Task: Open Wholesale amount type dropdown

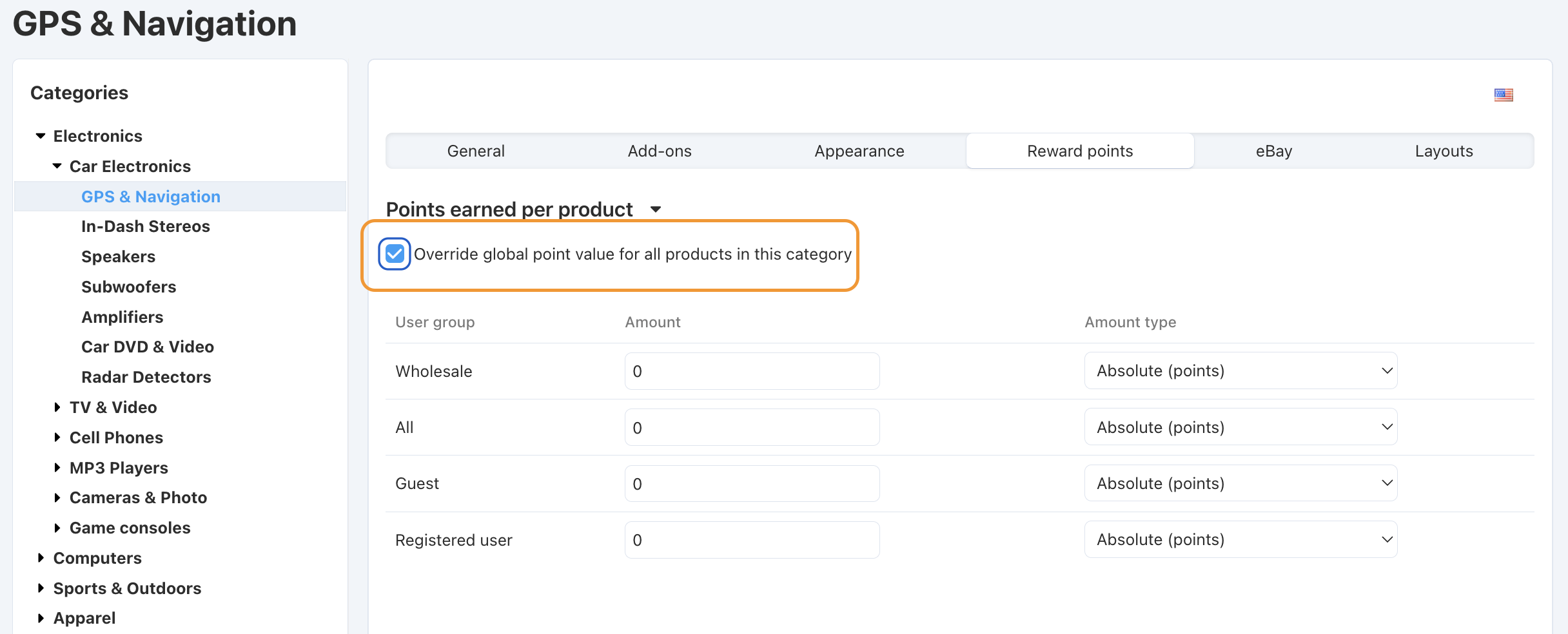Action: coord(1240,371)
